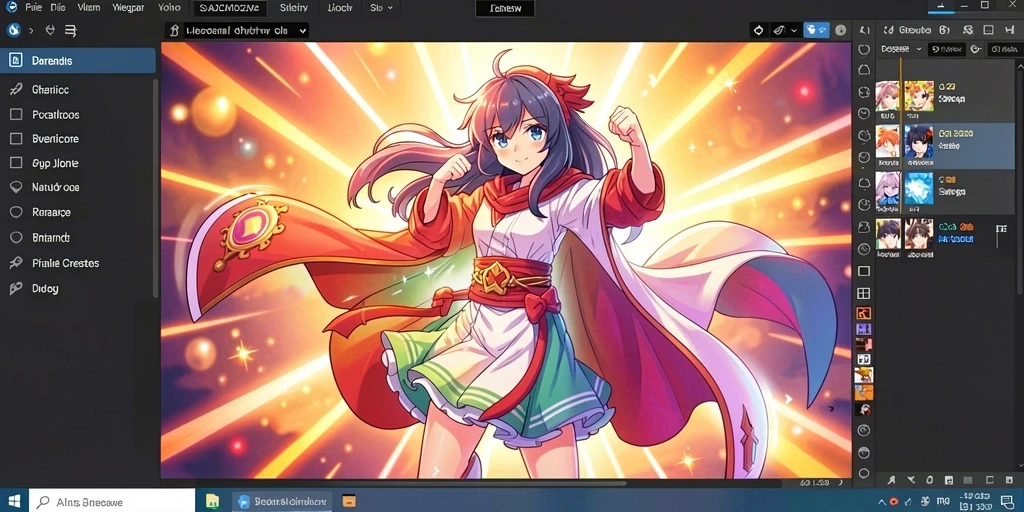Screen dimensions: 1024x512
Task: Toggle the Gyp Jlone checkbox
Action: tap(16, 163)
